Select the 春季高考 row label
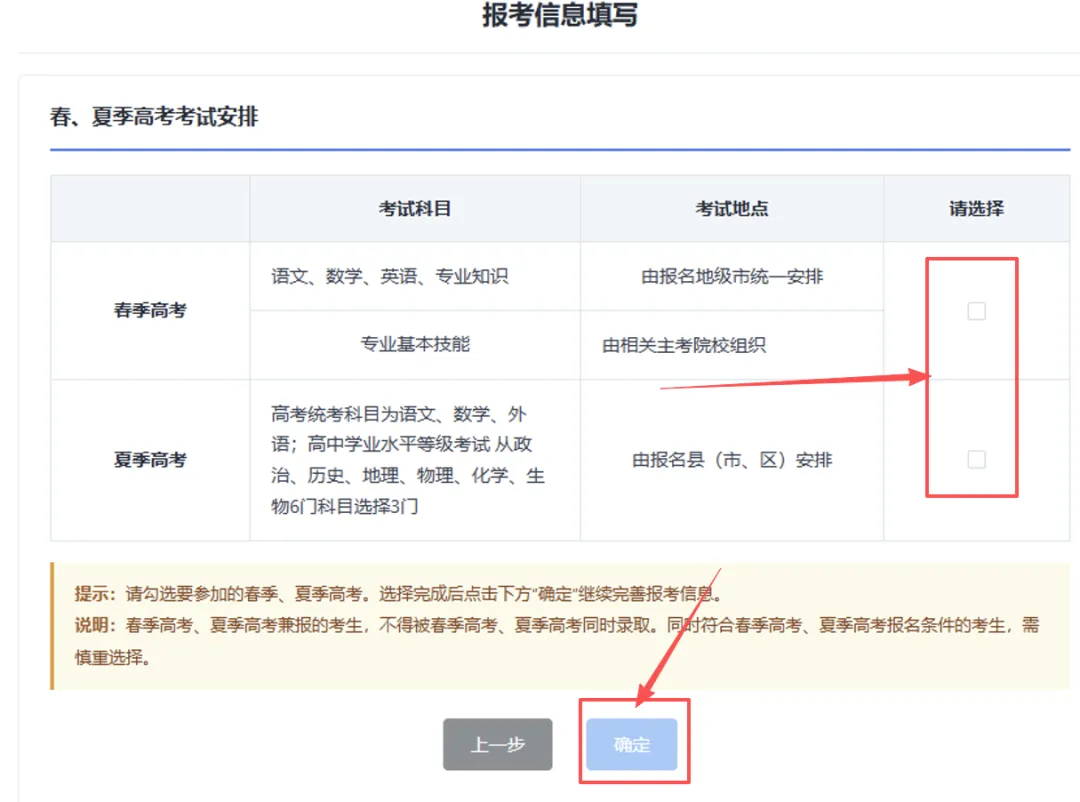 pos(150,310)
